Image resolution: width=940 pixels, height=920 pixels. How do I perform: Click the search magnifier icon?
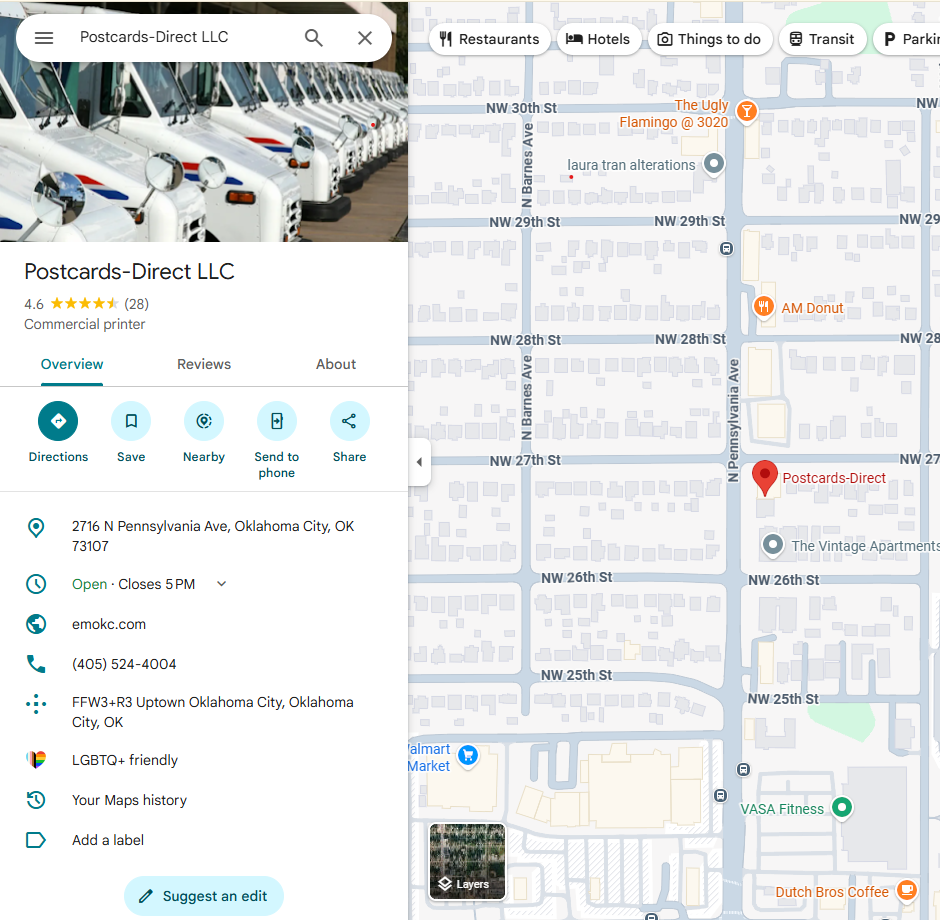(x=314, y=38)
